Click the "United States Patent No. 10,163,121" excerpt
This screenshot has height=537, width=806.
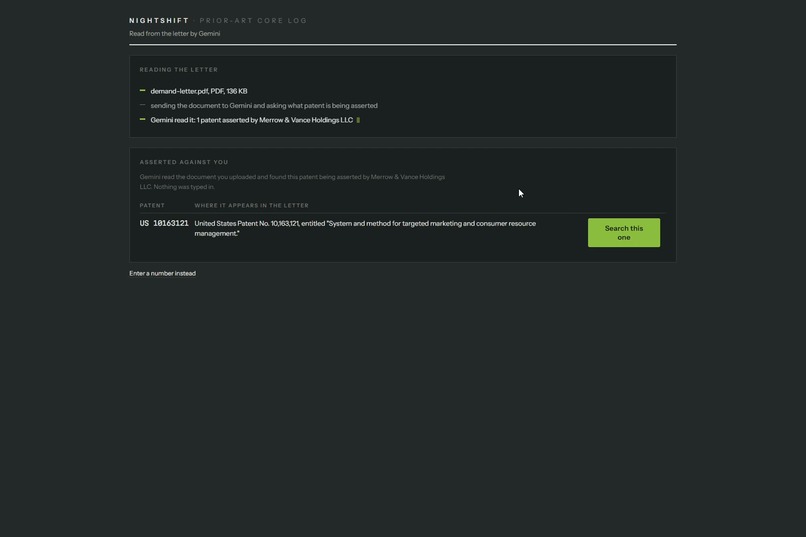365,228
